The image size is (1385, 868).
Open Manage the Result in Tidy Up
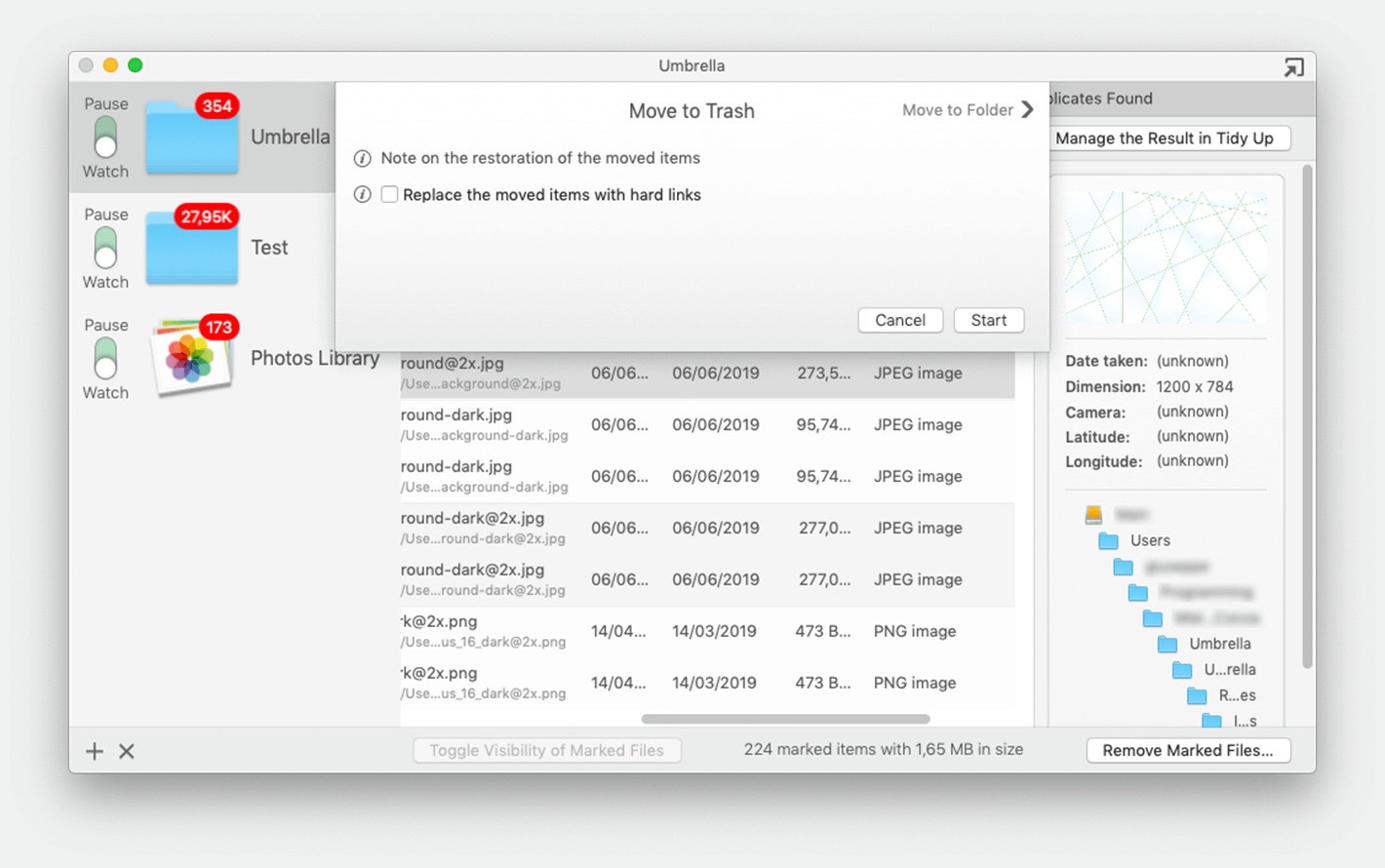(x=1168, y=138)
